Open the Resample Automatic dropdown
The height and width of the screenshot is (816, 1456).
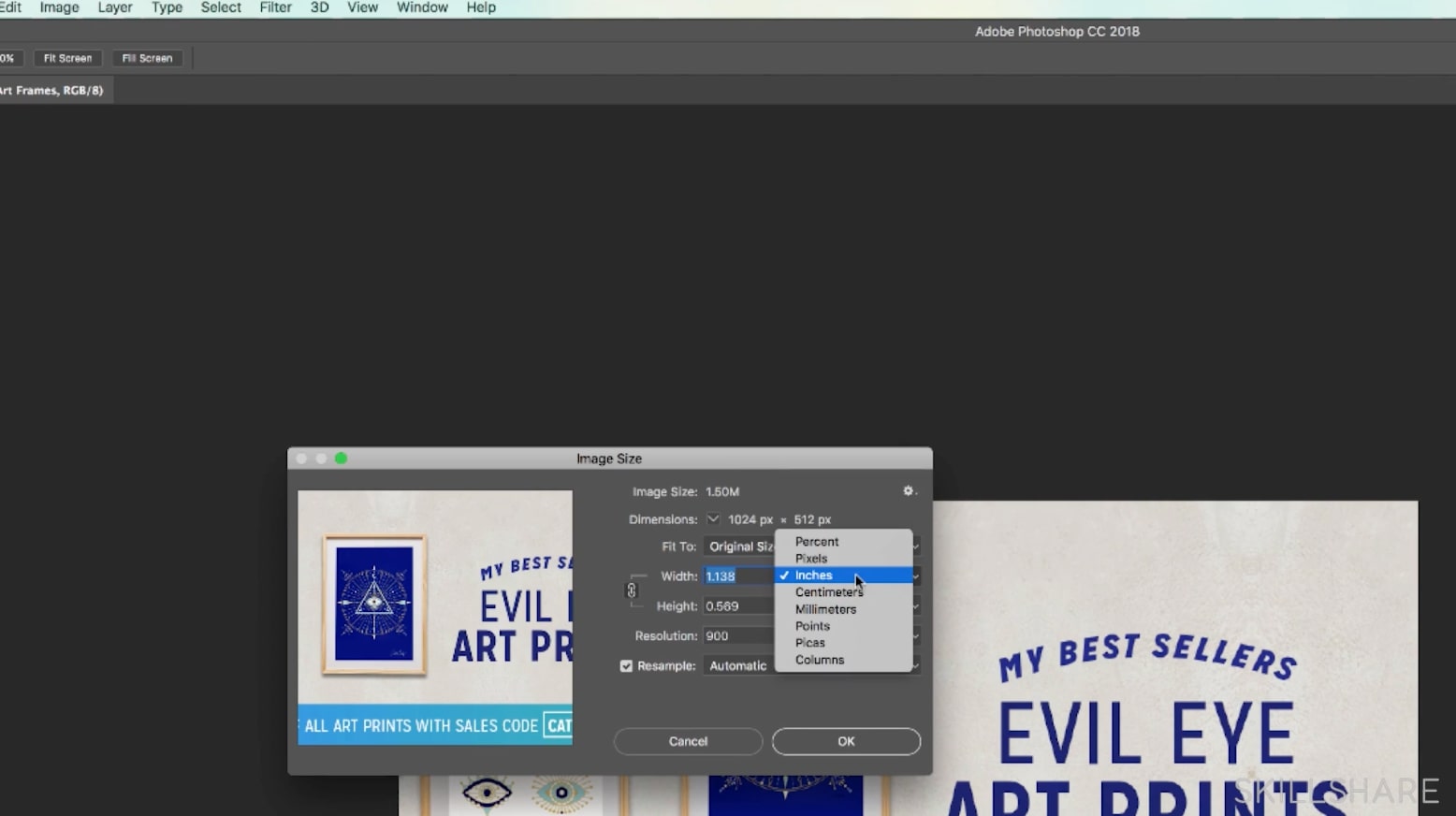click(x=738, y=666)
